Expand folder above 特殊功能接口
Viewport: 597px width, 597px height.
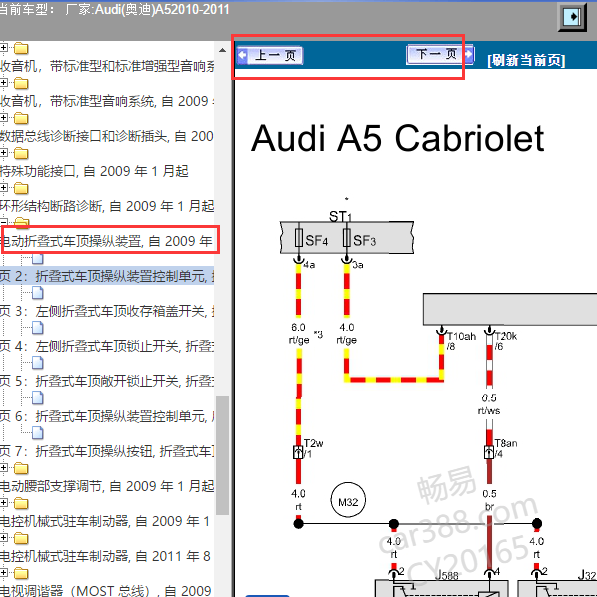(3, 153)
